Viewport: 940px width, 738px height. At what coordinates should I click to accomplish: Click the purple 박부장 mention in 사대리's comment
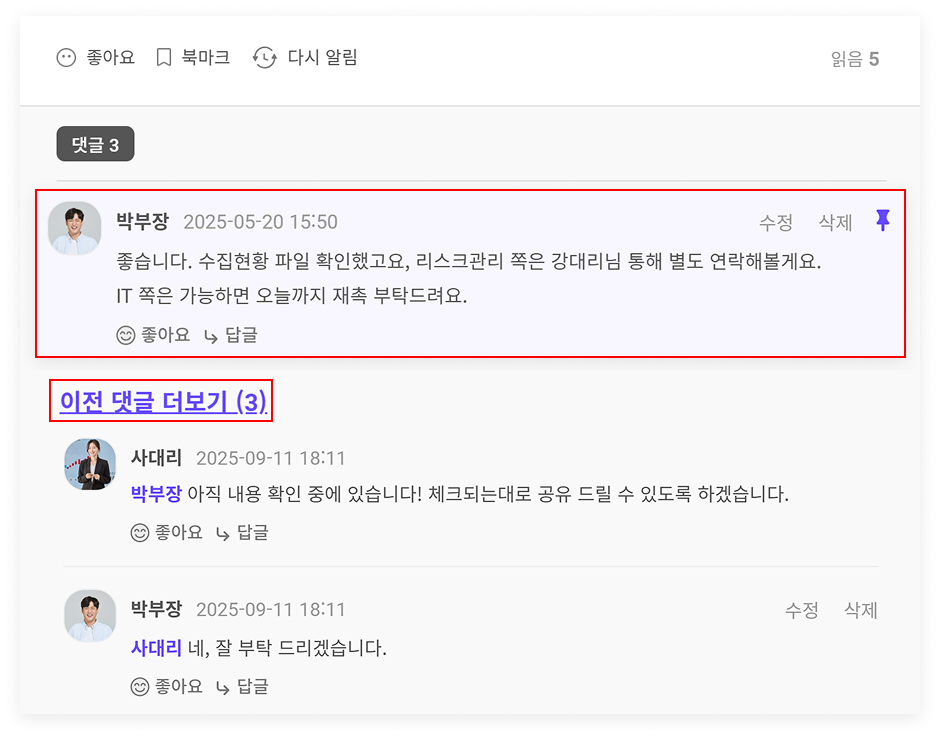click(156, 494)
